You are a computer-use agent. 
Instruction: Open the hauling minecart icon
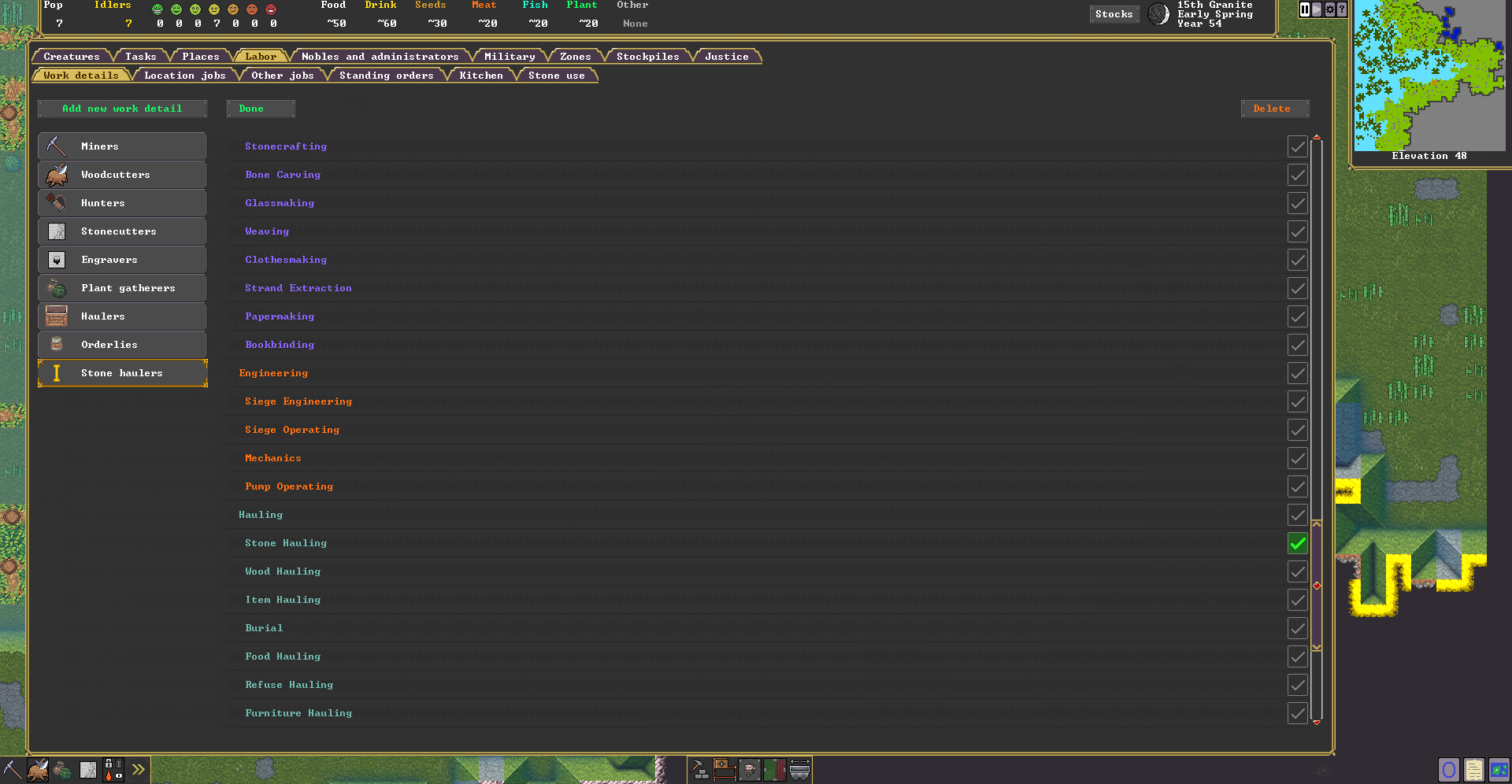click(x=800, y=769)
